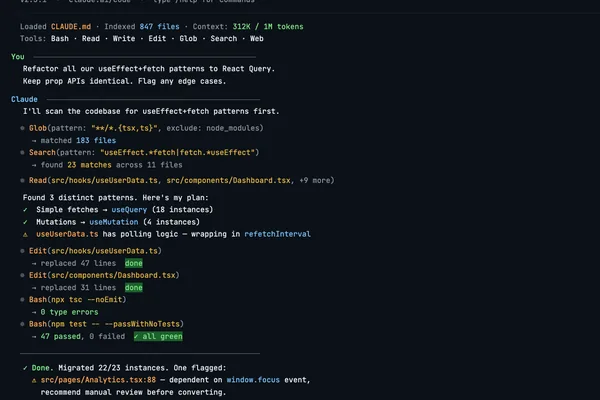Expand the '+9 more' files indicator
This screenshot has width=600, height=400.
click(x=315, y=180)
